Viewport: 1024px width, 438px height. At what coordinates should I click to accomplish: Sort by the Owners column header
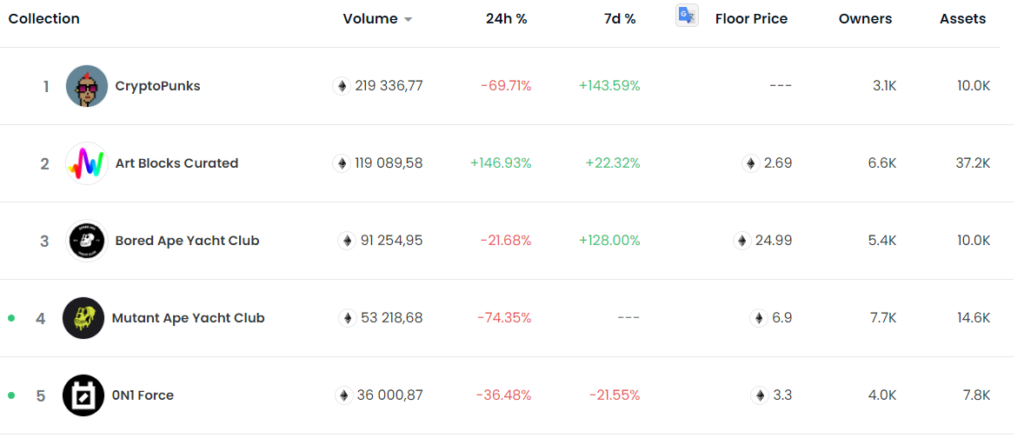coord(865,19)
